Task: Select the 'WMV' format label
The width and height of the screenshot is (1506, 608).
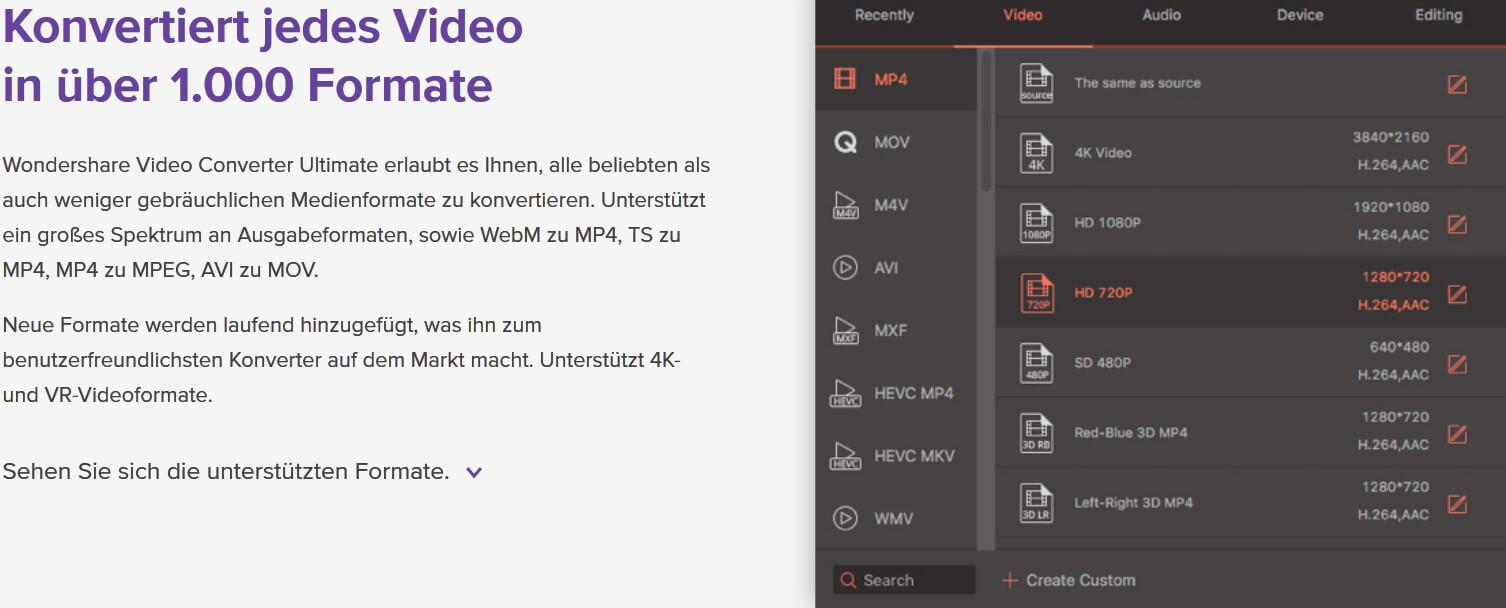Action: point(893,518)
